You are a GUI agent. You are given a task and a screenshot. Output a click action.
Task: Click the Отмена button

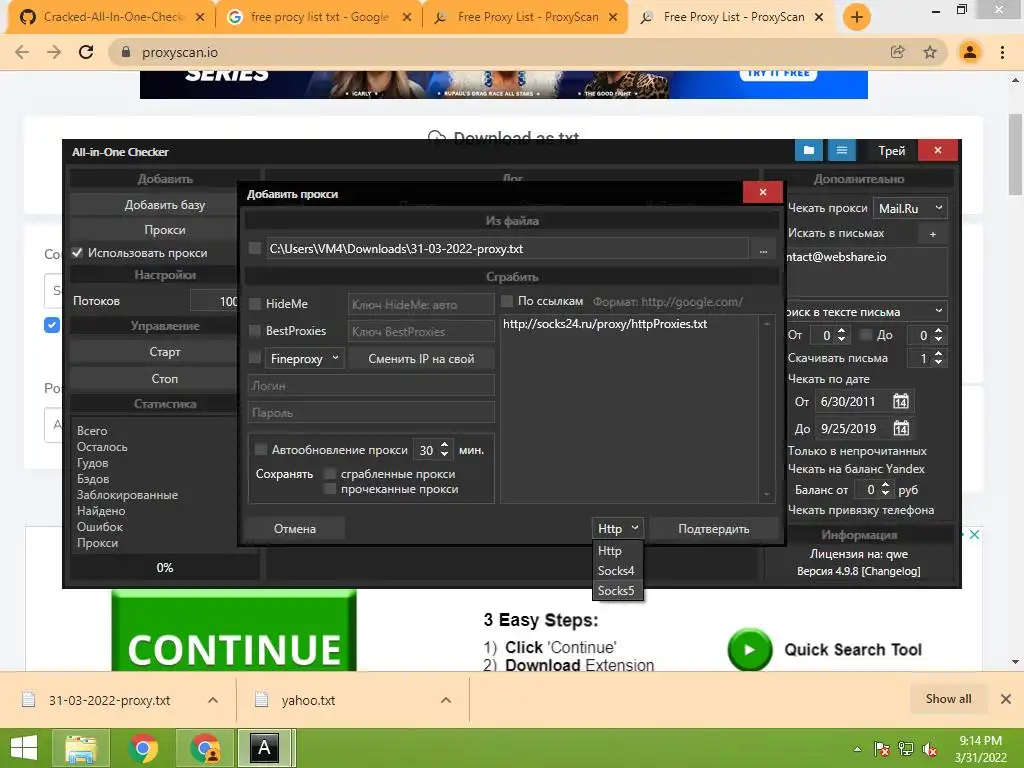[x=295, y=528]
